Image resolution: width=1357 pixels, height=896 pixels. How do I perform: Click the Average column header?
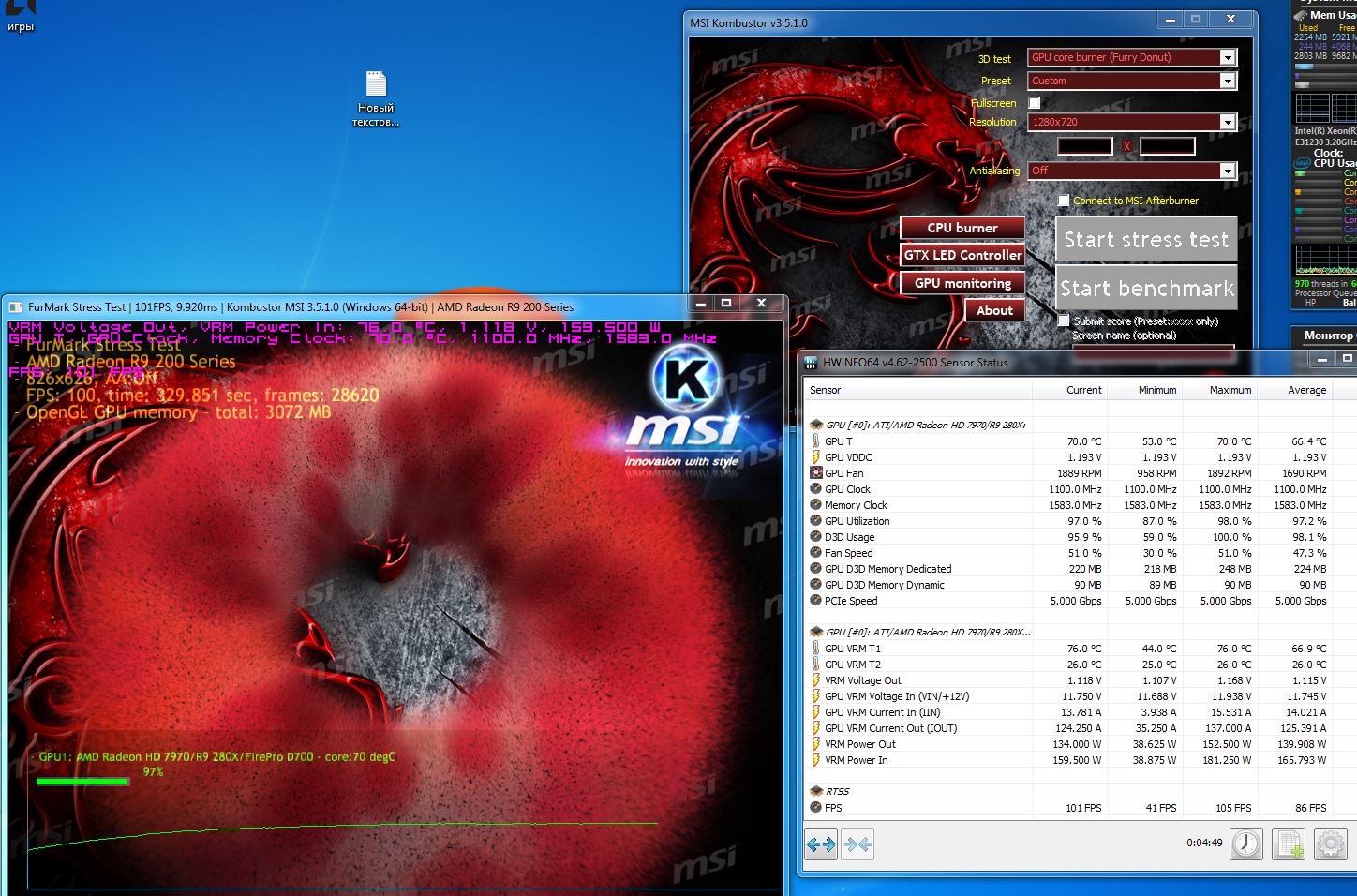1294,390
